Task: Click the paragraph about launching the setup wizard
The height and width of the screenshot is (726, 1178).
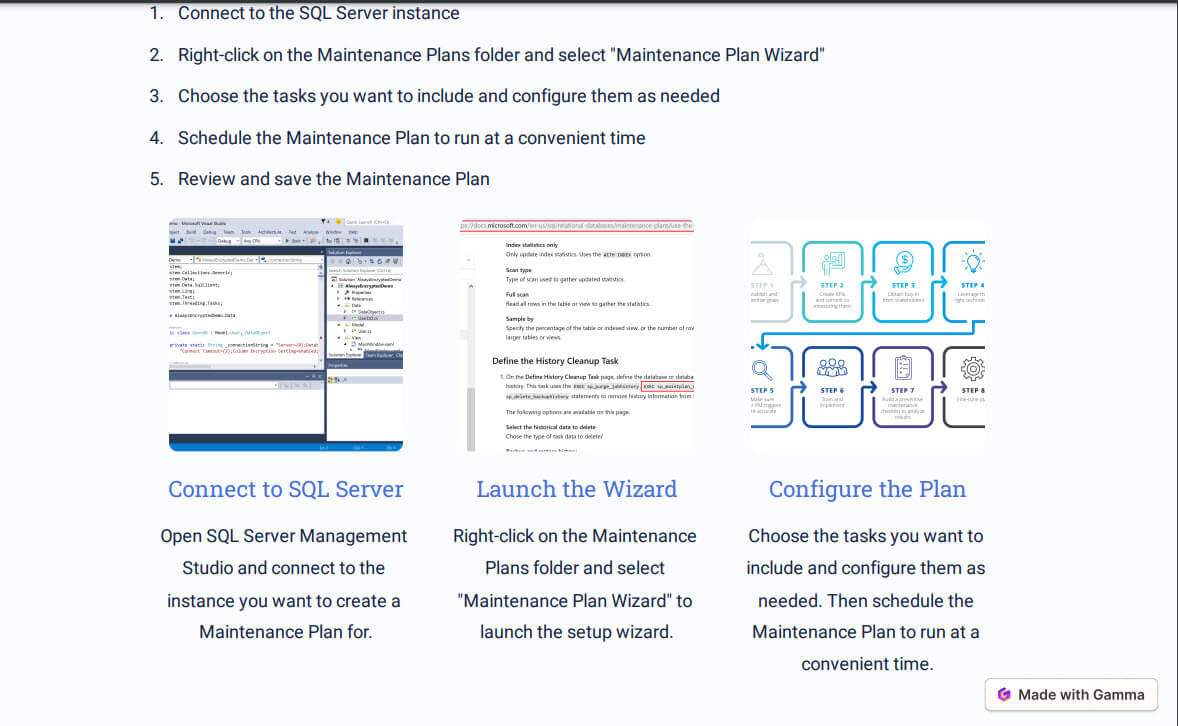Action: click(575, 584)
